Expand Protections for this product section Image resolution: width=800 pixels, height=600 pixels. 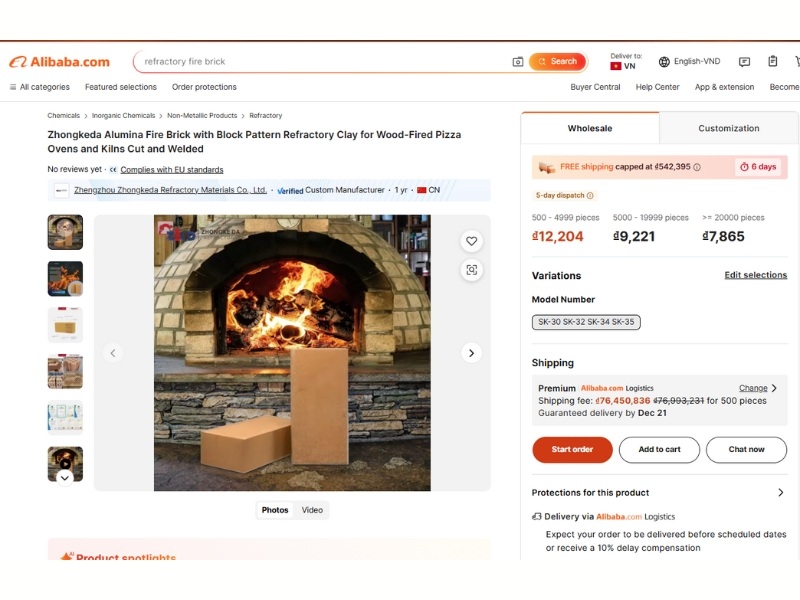[781, 493]
